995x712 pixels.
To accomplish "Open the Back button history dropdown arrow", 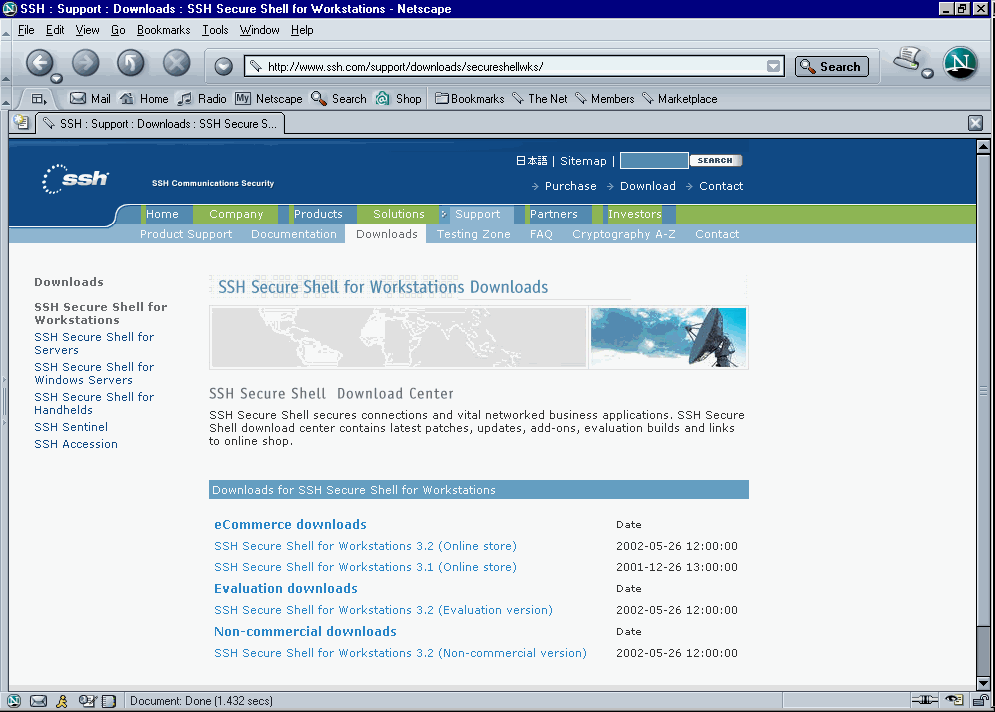I will pyautogui.click(x=57, y=78).
